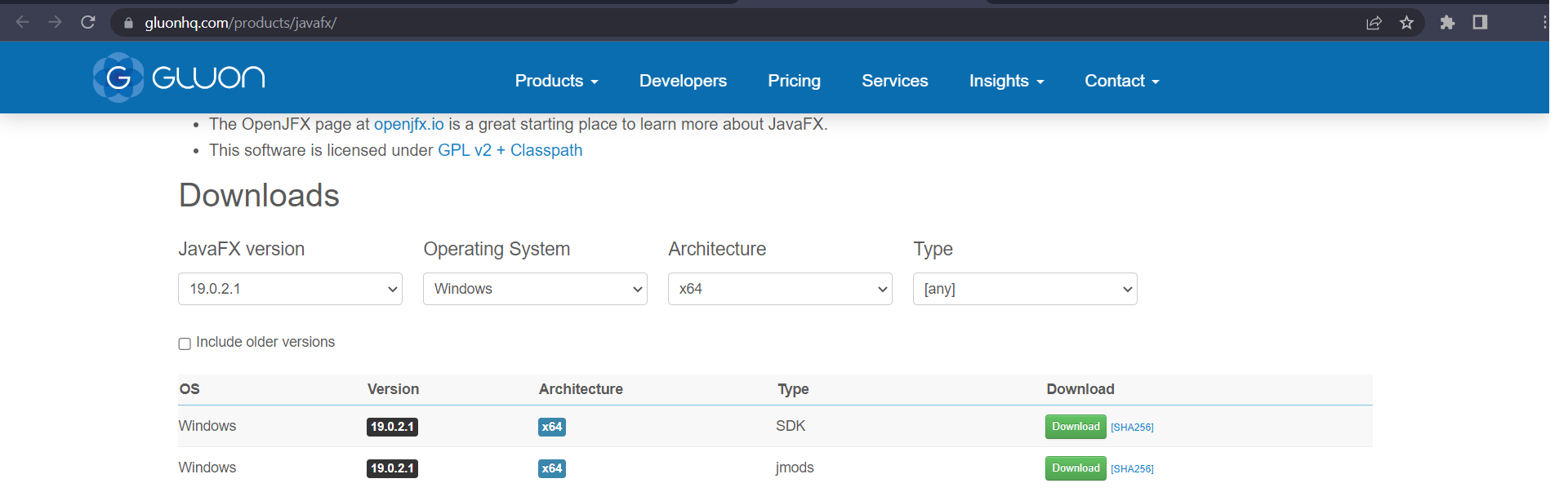Screen dimensions: 1568x492
Task: Choose a package from the Type dropdown
Action: click(x=1025, y=289)
